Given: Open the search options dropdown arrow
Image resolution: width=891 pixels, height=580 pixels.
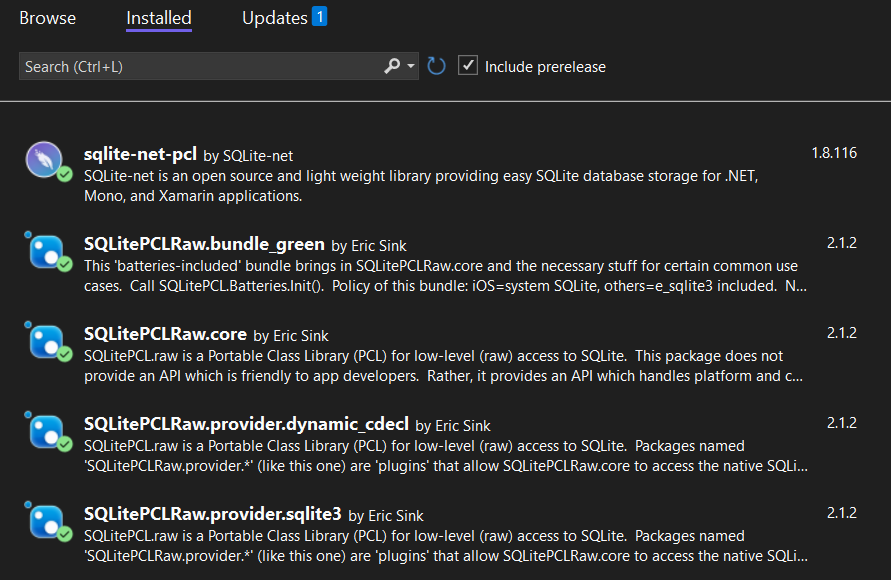Looking at the screenshot, I should (x=411, y=66).
